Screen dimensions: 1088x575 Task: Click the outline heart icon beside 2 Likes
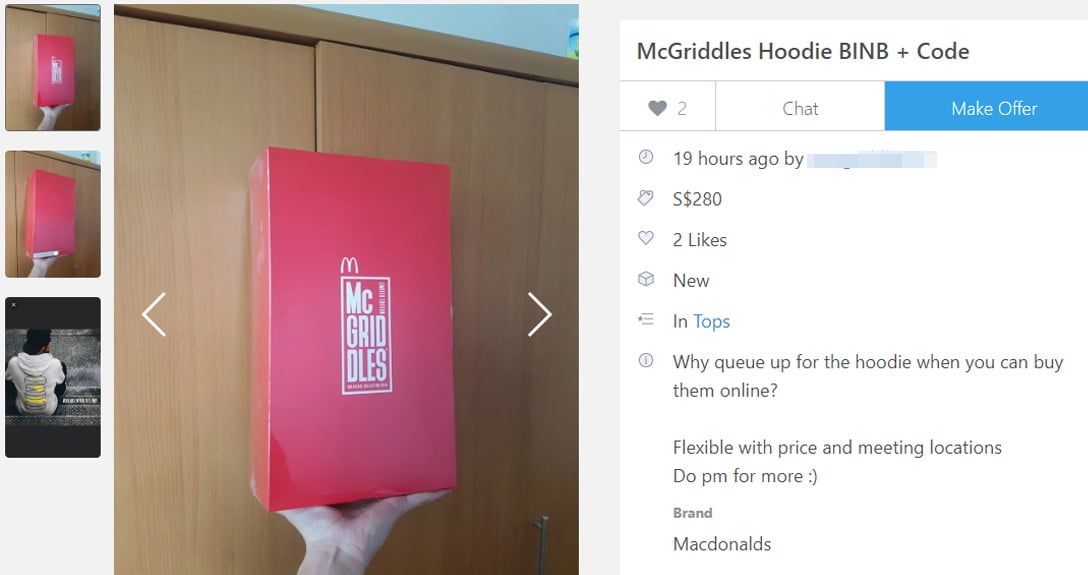(645, 239)
